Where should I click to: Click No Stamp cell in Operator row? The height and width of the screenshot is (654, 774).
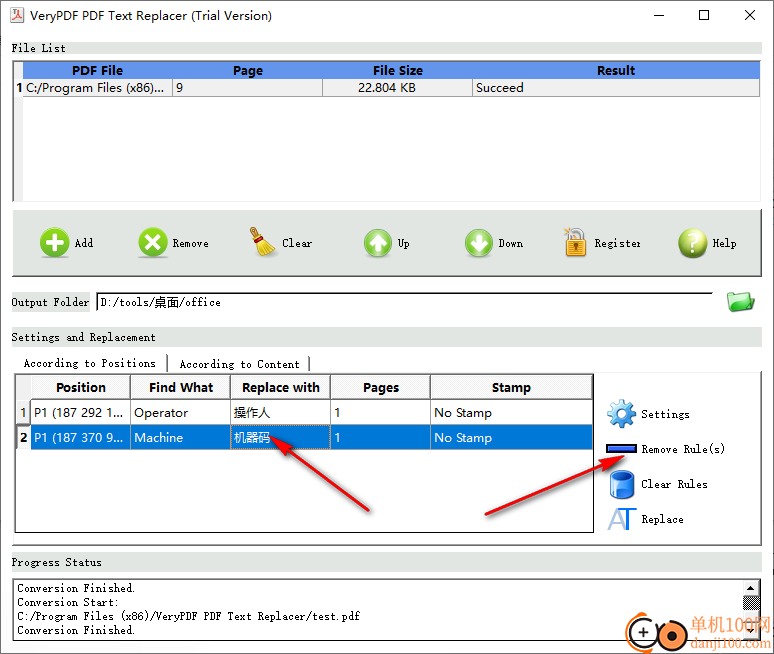(511, 413)
